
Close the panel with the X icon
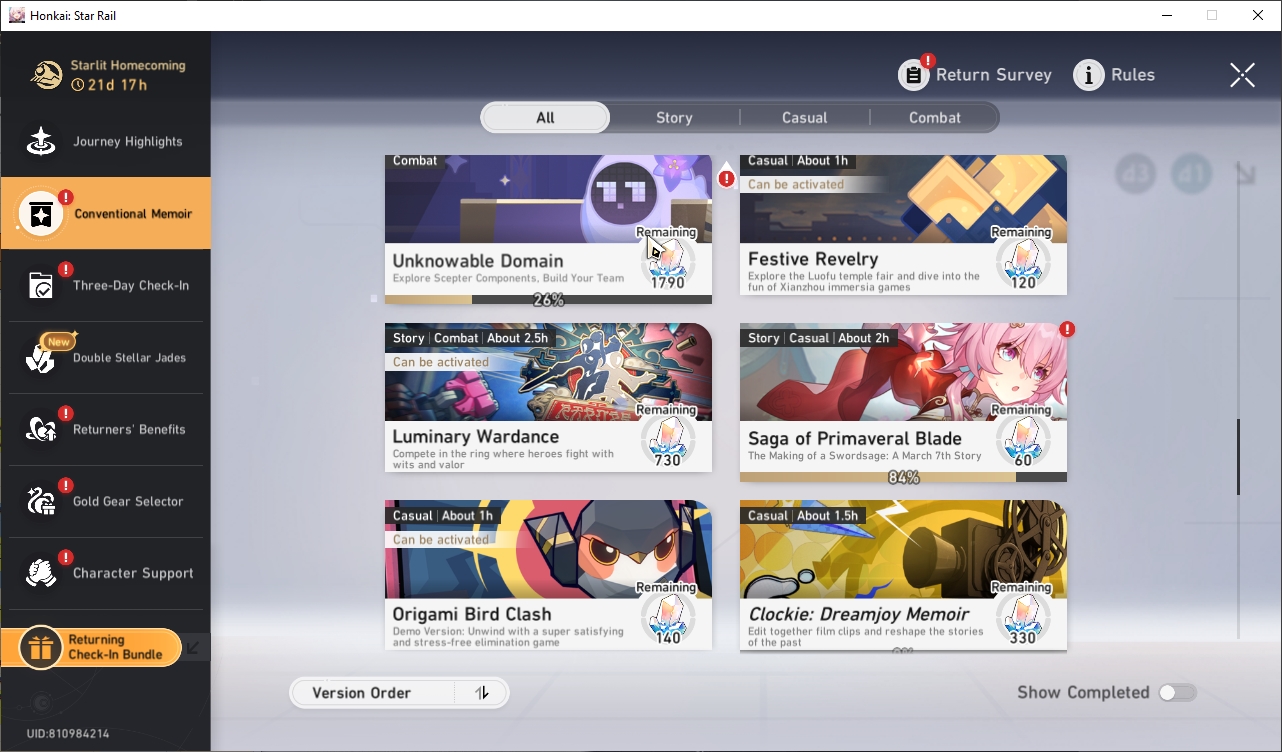click(x=1242, y=75)
